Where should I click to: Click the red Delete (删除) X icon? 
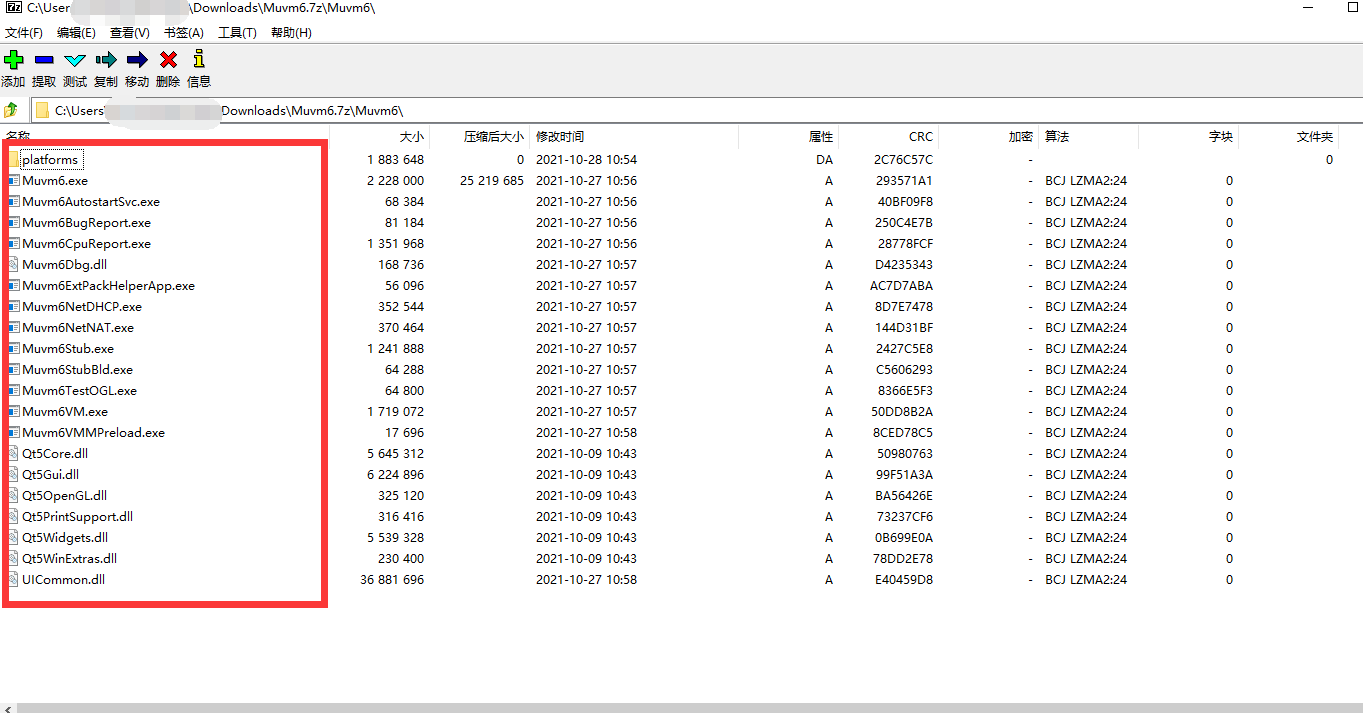click(168, 60)
